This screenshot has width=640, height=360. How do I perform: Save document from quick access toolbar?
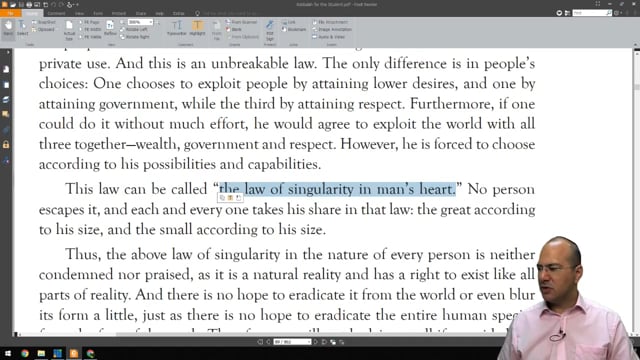(x=21, y=4)
